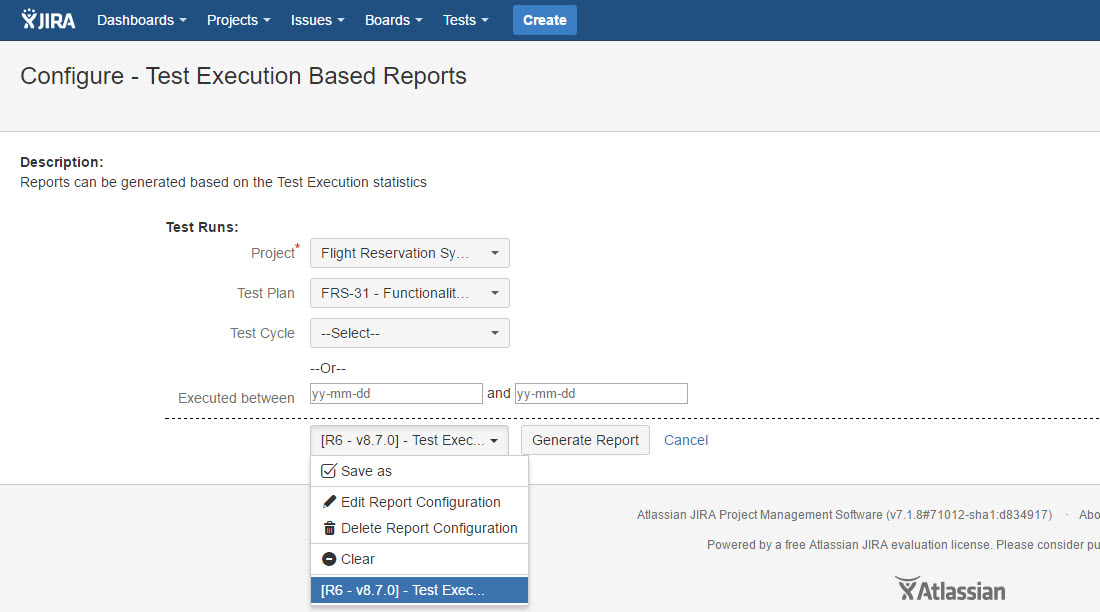Click the JIRA logo in header
Viewport: 1100px width, 612px height.
pyautogui.click(x=48, y=20)
